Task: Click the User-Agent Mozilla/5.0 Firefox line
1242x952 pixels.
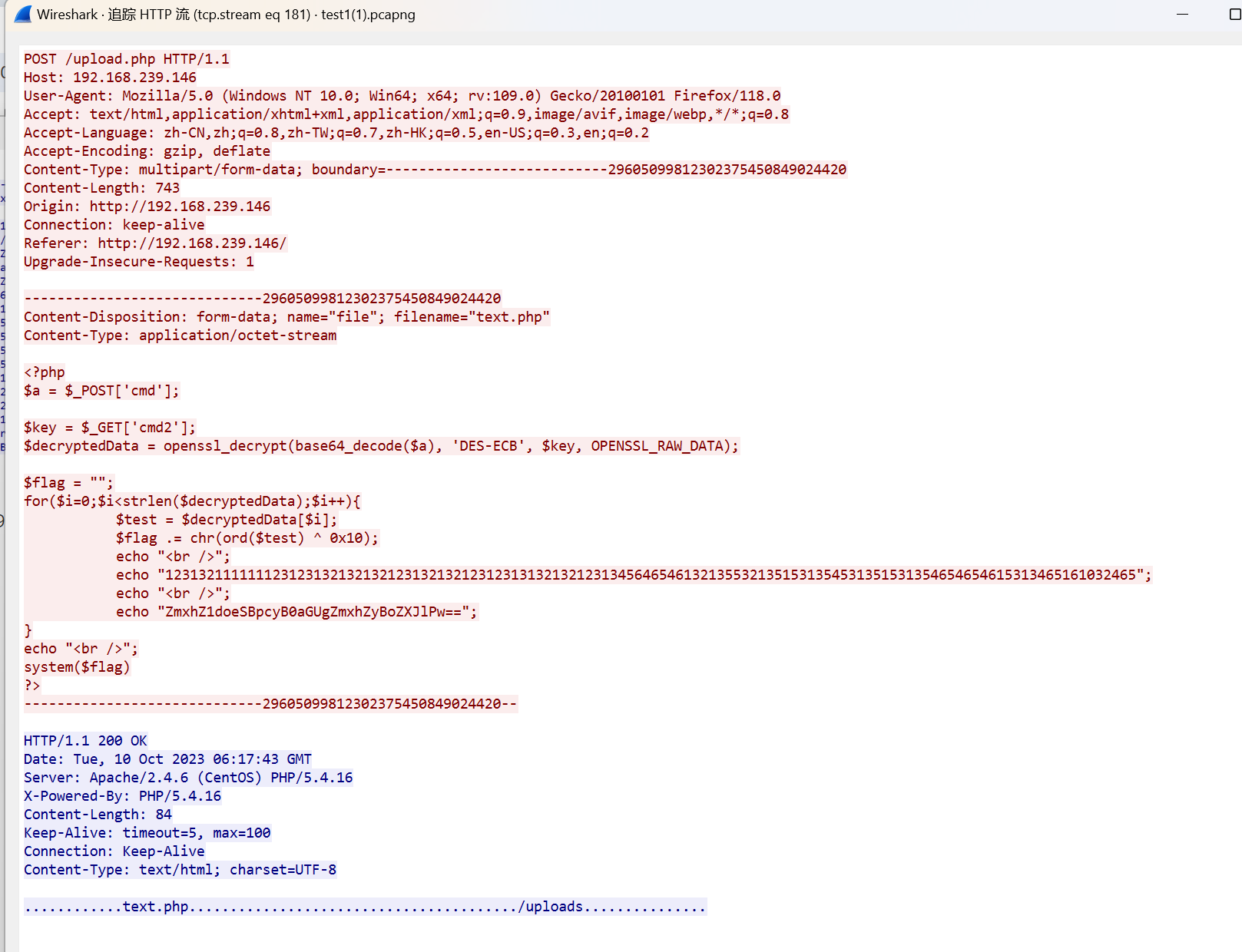Action: point(402,96)
